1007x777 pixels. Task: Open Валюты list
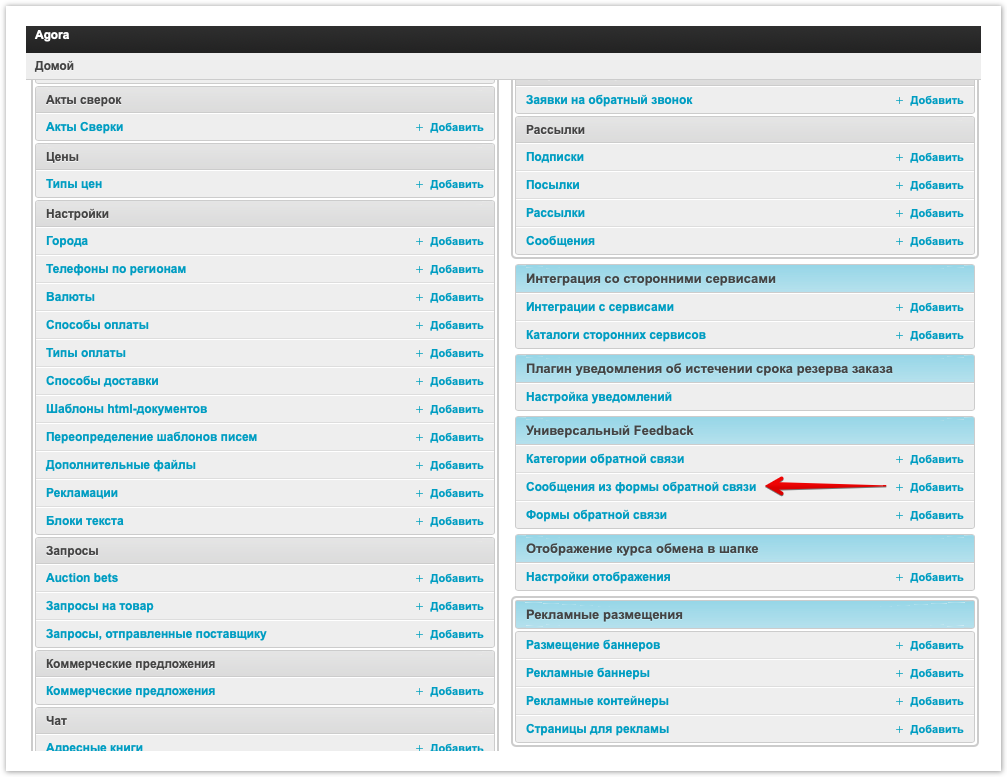pos(70,297)
